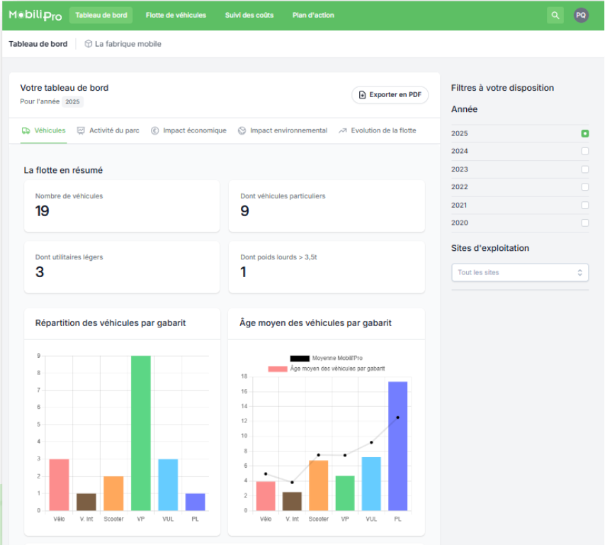
Task: Click the Dont poids lourds > 3,5t card
Action: [327, 267]
